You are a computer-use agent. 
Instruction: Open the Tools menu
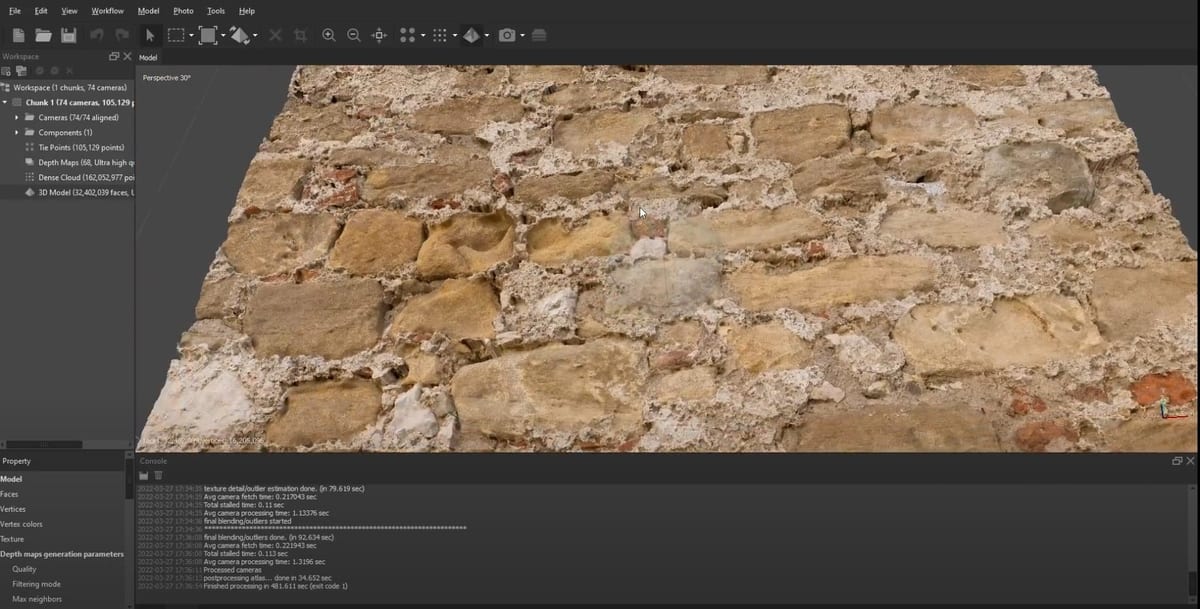pyautogui.click(x=215, y=11)
